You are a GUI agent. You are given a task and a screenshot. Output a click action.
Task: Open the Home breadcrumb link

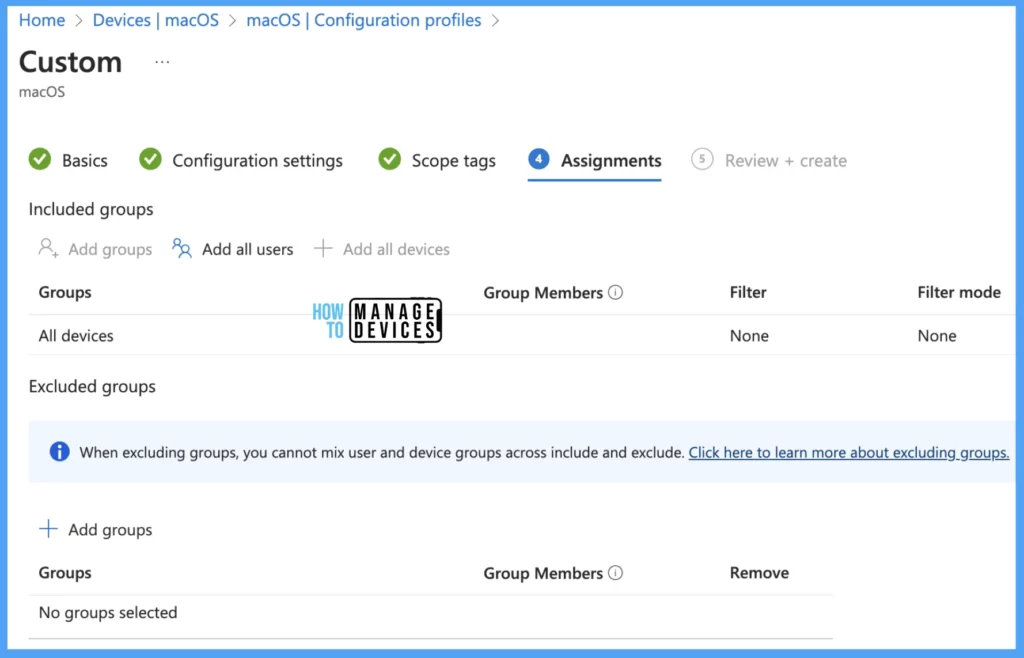click(42, 20)
